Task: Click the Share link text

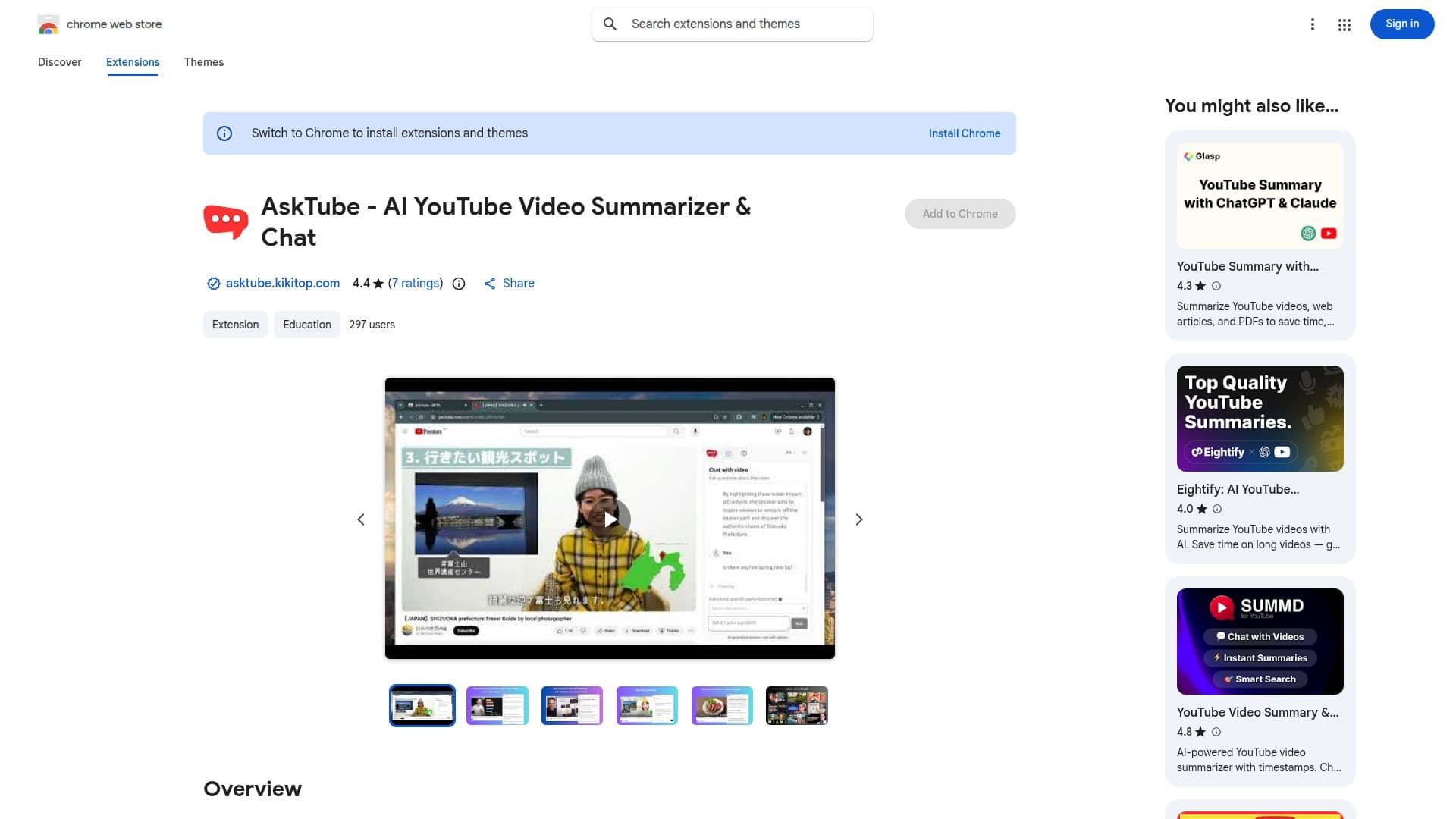Action: click(519, 284)
